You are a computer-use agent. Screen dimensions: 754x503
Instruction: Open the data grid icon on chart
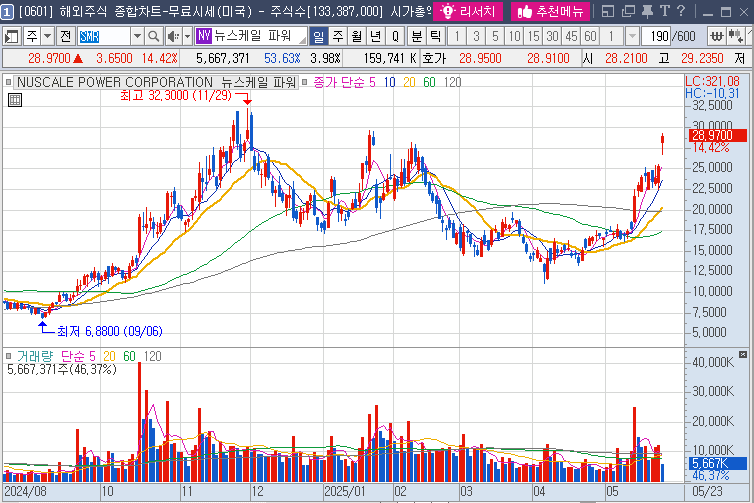[15, 100]
